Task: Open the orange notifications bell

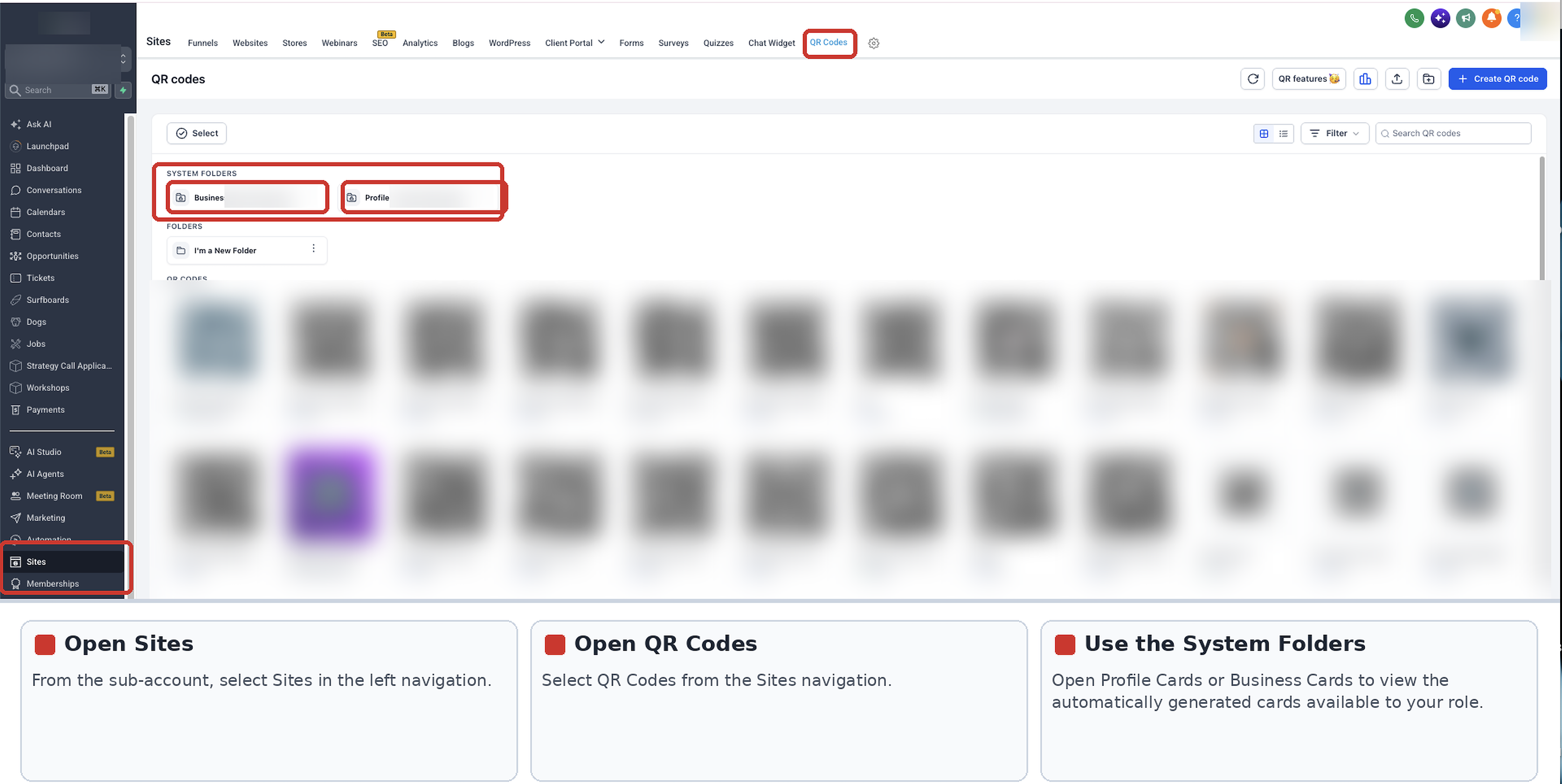Action: click(1491, 18)
